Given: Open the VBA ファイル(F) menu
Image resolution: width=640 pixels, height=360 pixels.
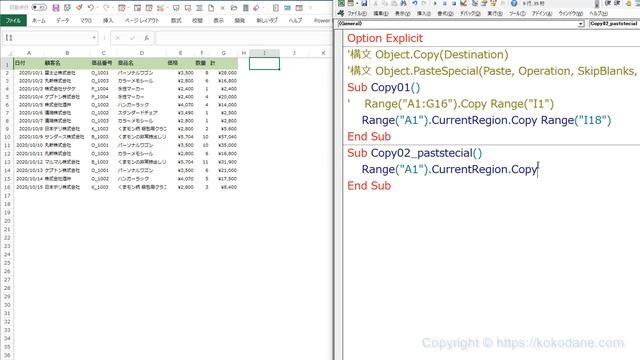Looking at the screenshot, I should tap(357, 13).
